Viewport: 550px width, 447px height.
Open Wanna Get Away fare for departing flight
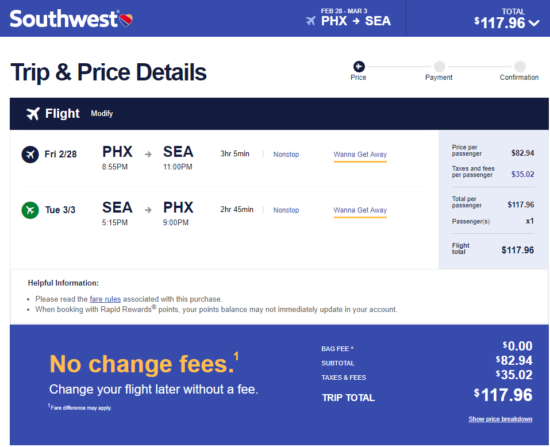click(x=360, y=154)
